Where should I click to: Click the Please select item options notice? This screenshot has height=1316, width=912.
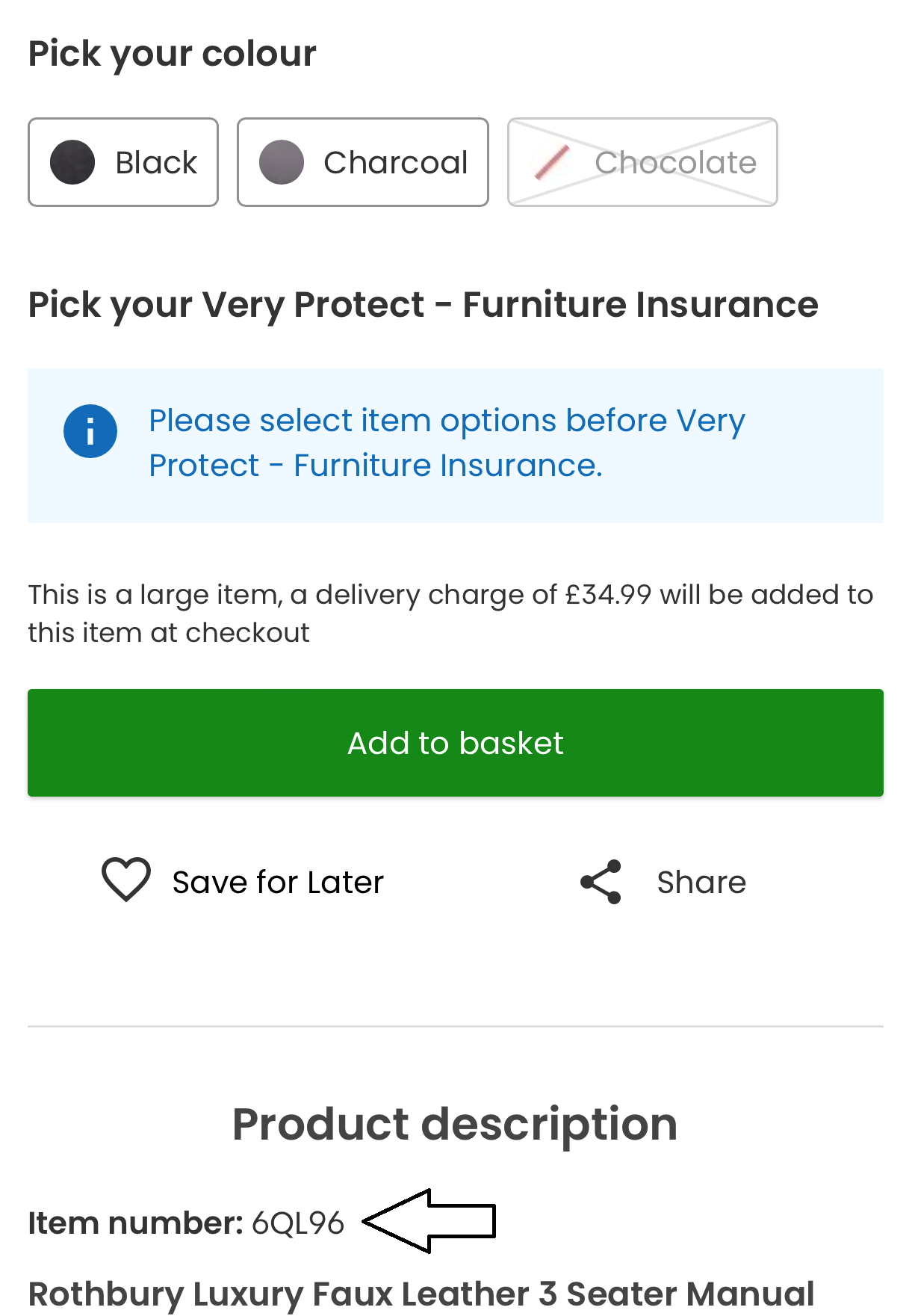click(x=447, y=443)
